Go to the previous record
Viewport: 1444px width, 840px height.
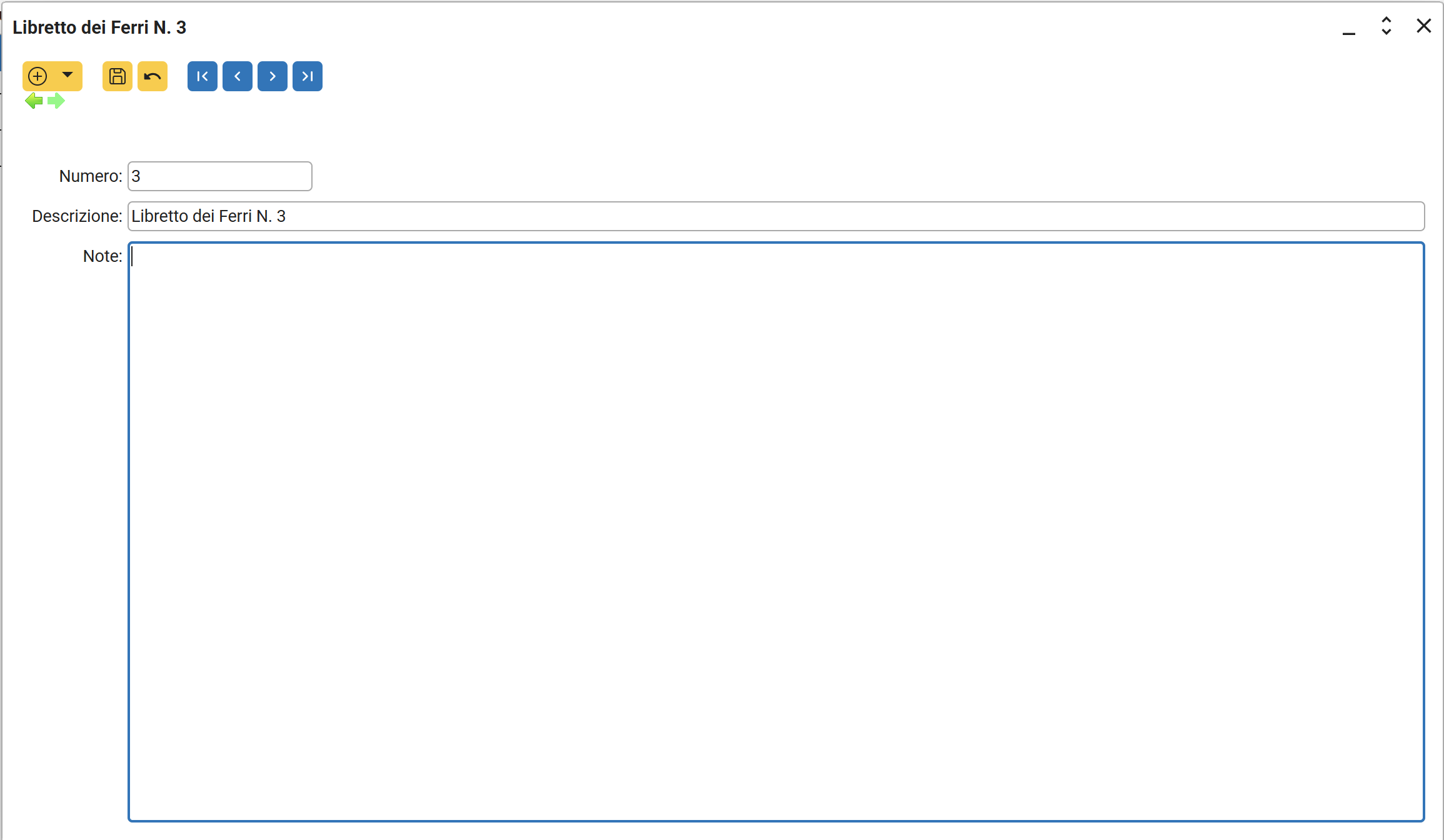[238, 76]
